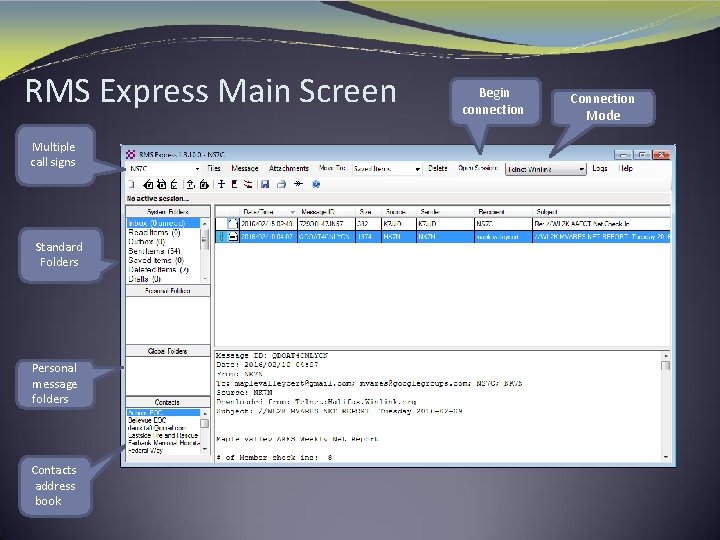Click the dark red flag toolbar icon
The width and height of the screenshot is (720, 540).
coord(235,185)
